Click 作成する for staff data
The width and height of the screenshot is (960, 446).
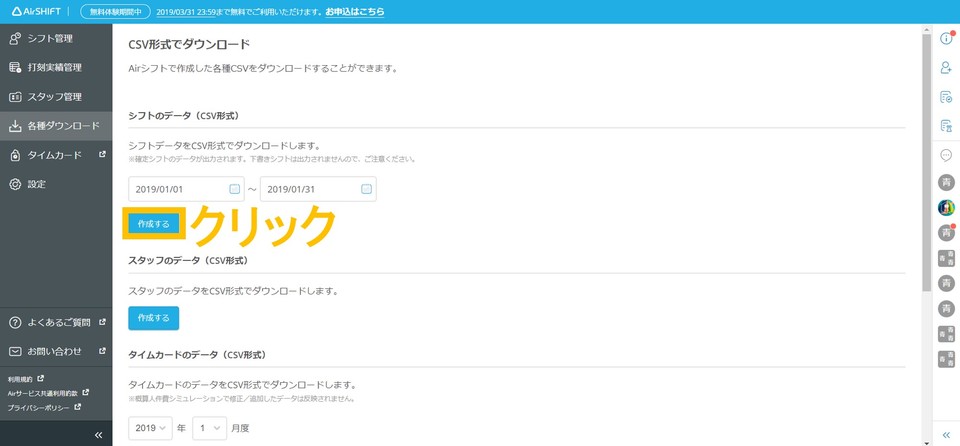point(153,317)
